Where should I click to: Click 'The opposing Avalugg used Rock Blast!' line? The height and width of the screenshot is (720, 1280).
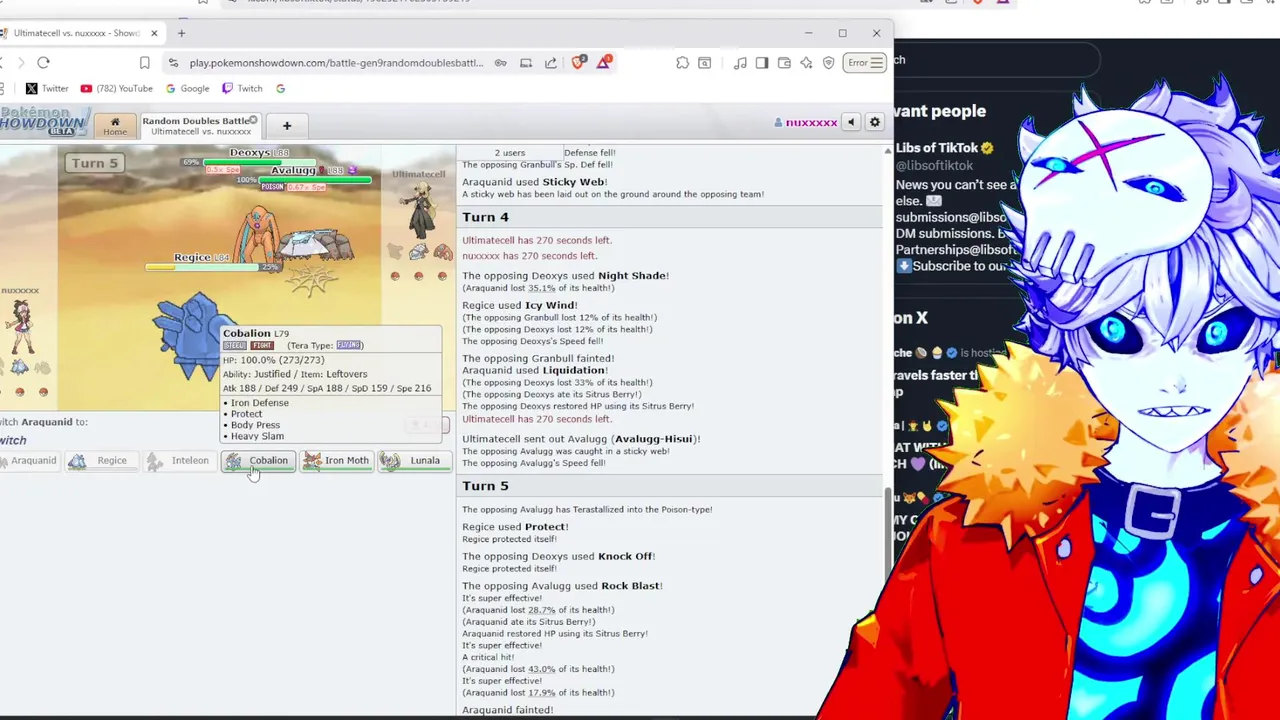(x=562, y=586)
